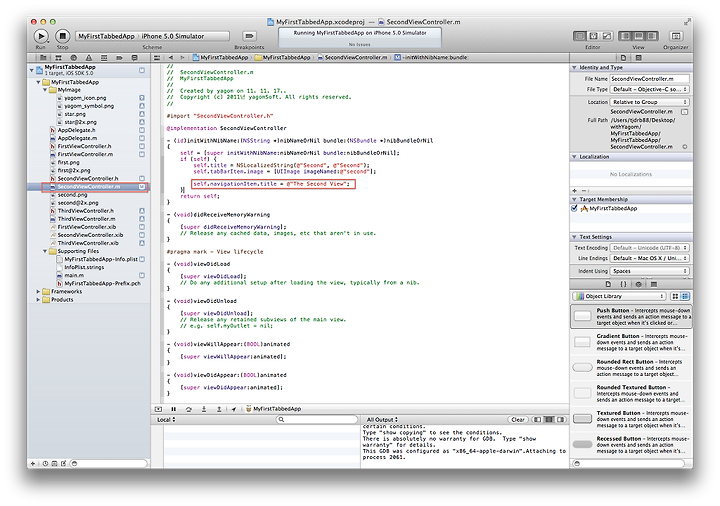Open the Organizer window
Screen dimensions: 720x506
click(675, 36)
